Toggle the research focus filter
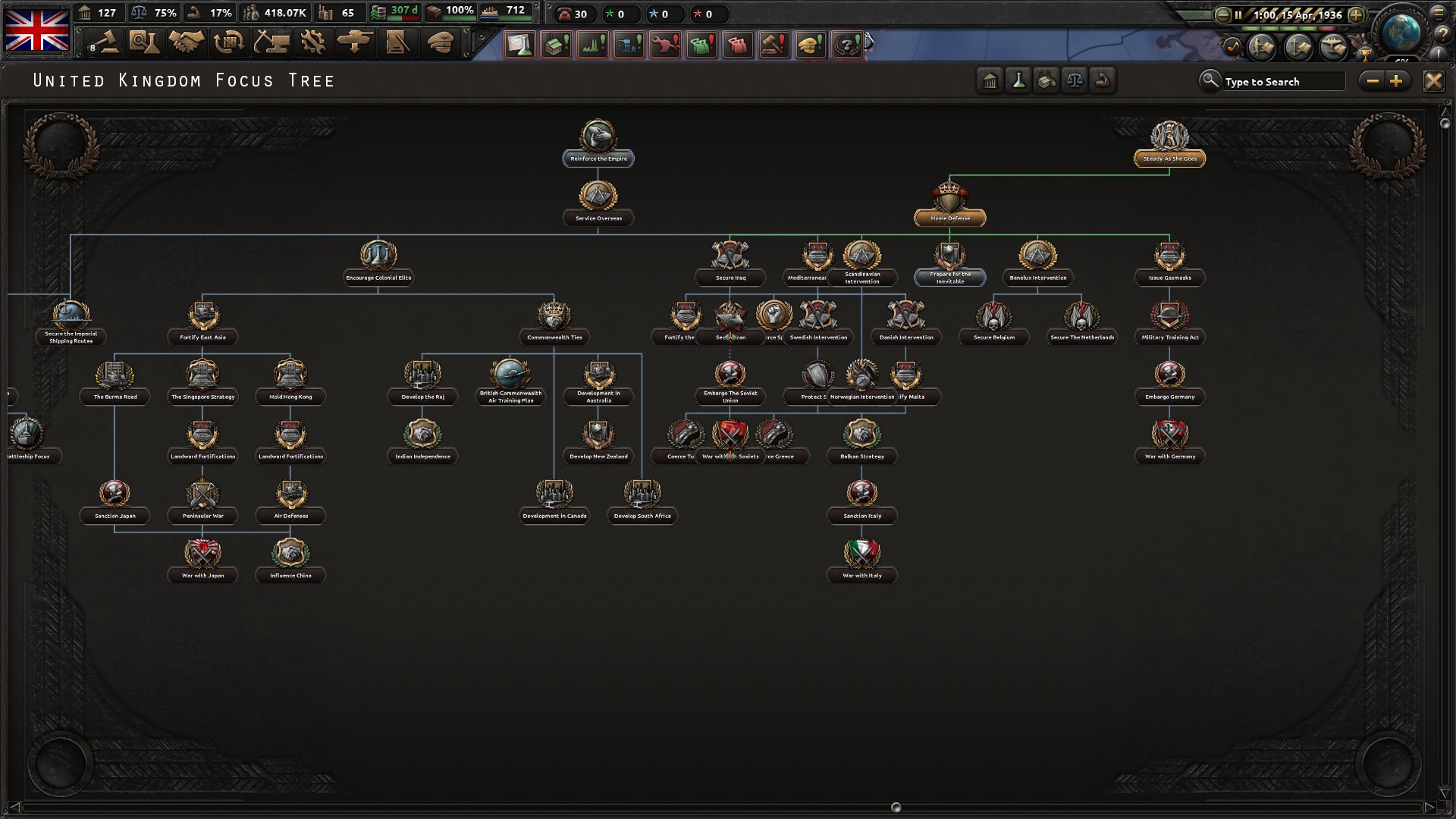1456x819 pixels. (1018, 80)
